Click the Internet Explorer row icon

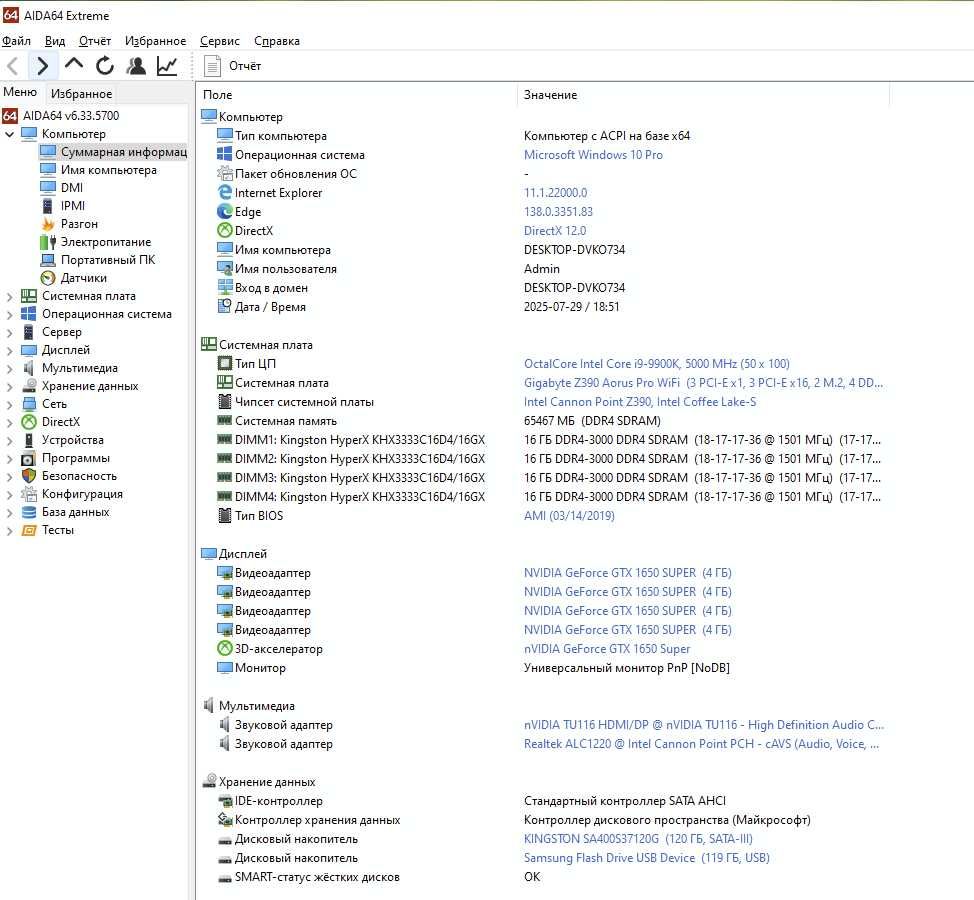coord(224,193)
